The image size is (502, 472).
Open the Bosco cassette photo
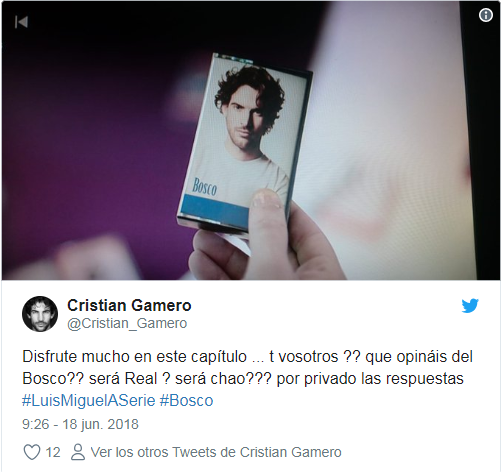pos(251,141)
